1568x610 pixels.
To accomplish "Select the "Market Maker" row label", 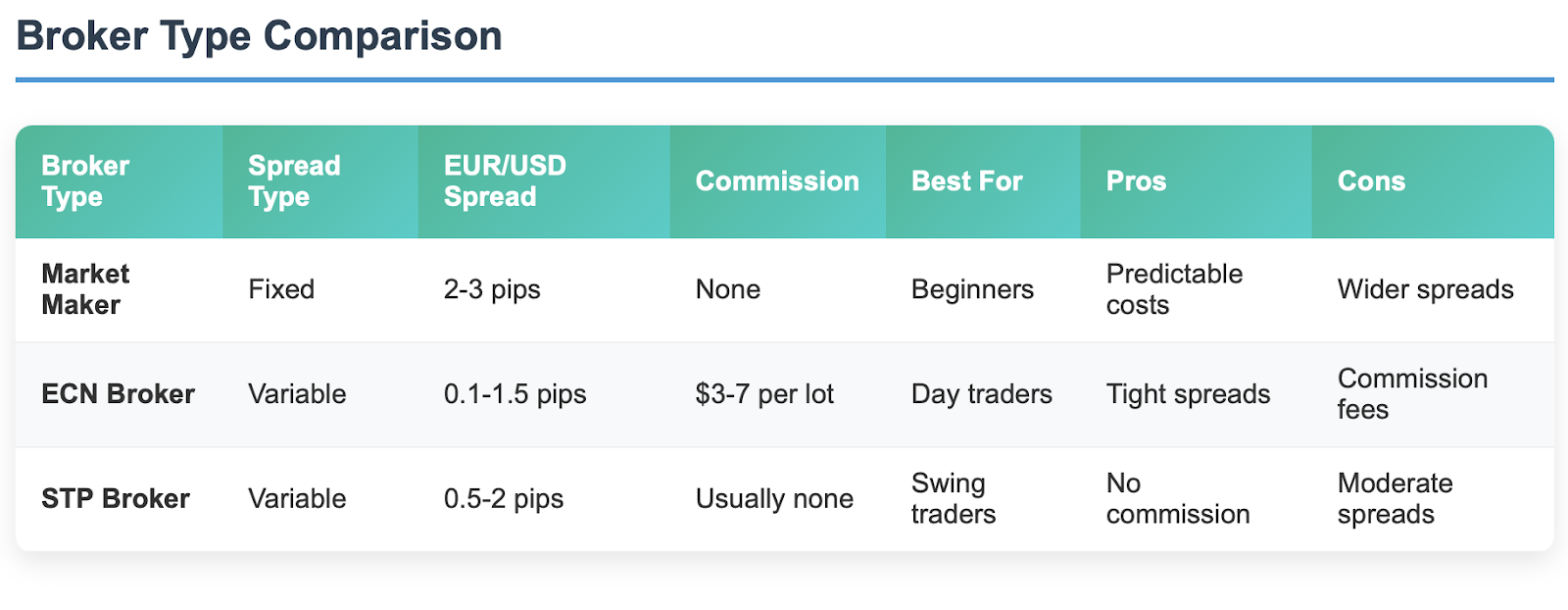I will click(85, 289).
